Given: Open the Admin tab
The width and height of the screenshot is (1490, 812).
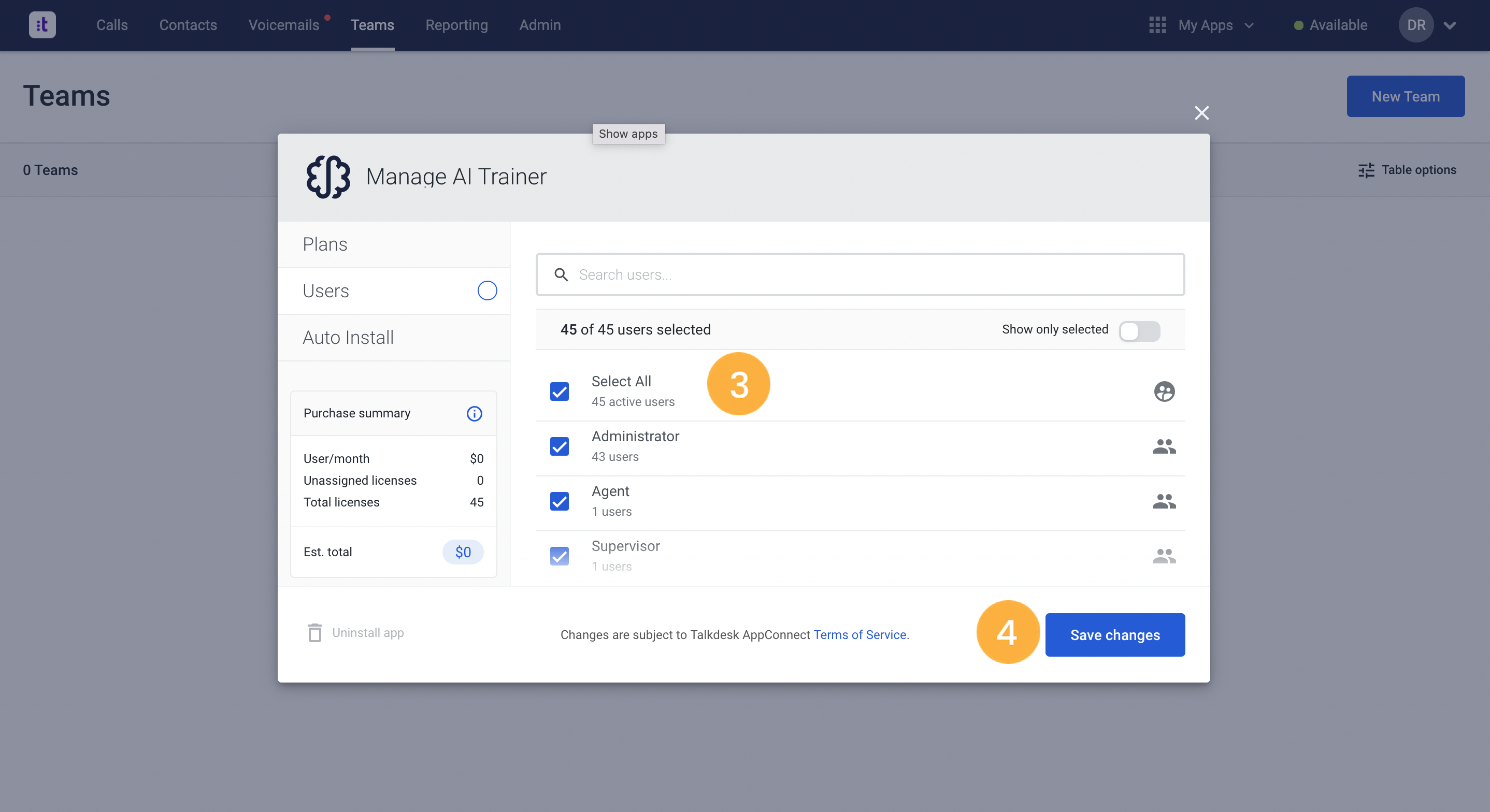Looking at the screenshot, I should [540, 25].
